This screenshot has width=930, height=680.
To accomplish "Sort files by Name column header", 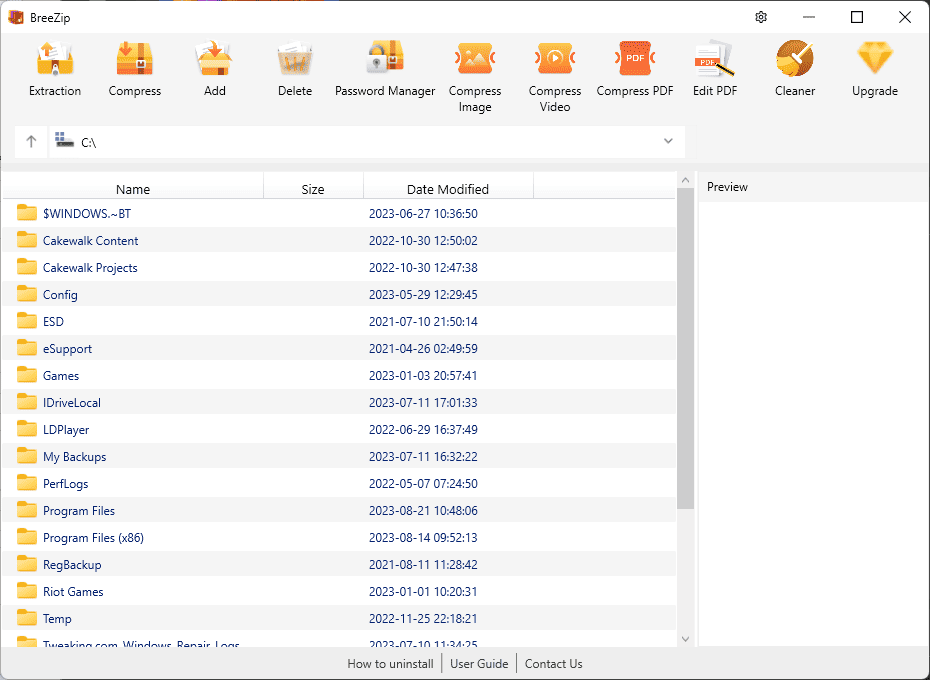I will 133,189.
